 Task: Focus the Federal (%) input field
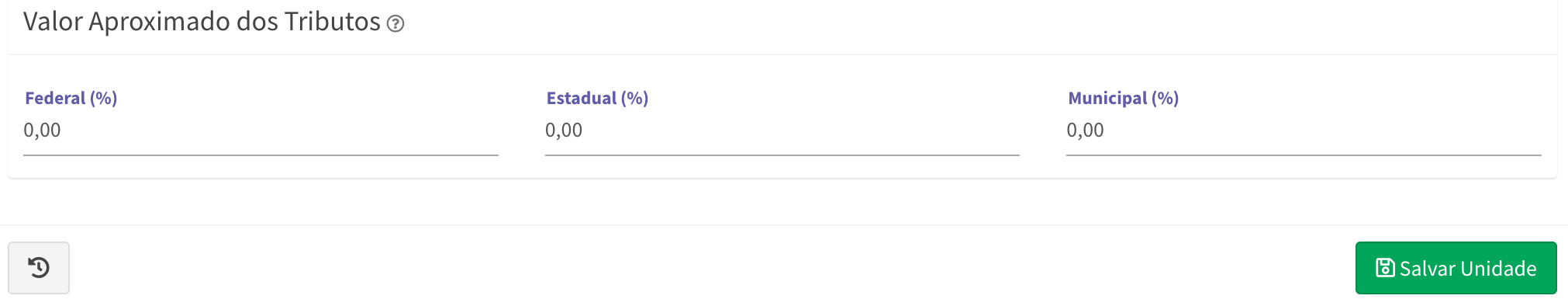point(261,130)
